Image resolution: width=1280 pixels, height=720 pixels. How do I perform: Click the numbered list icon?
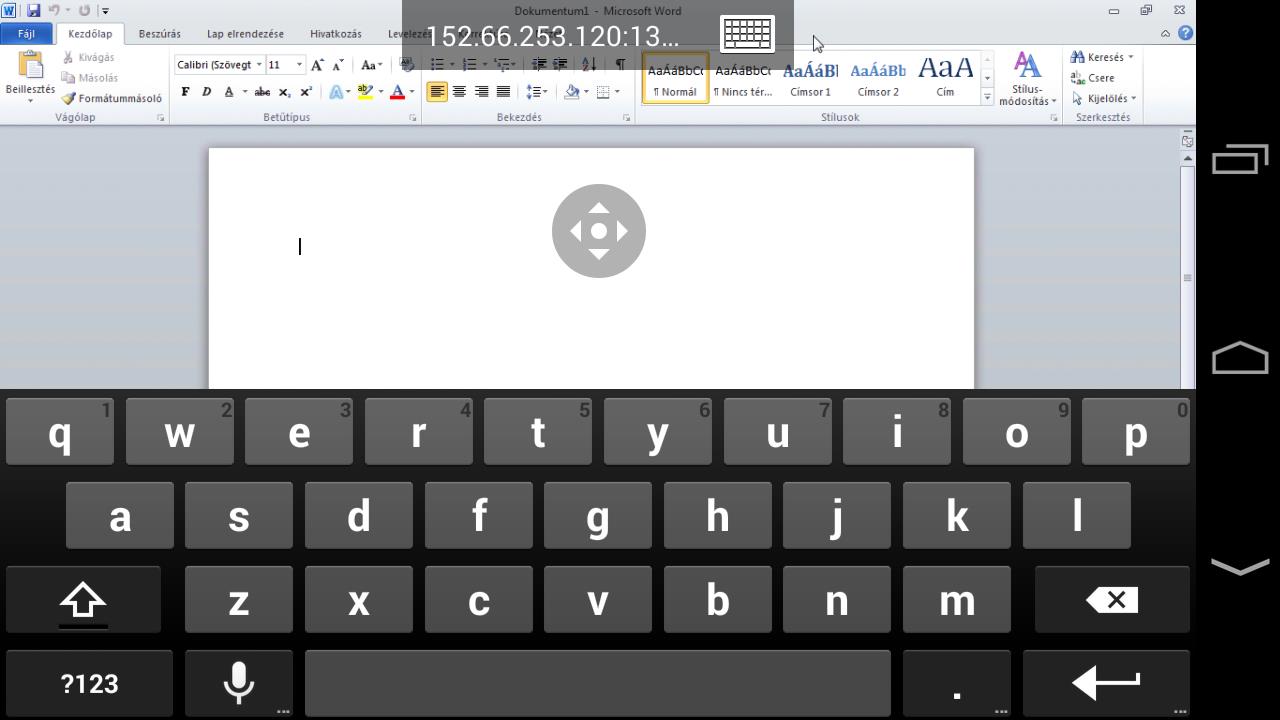(x=469, y=65)
